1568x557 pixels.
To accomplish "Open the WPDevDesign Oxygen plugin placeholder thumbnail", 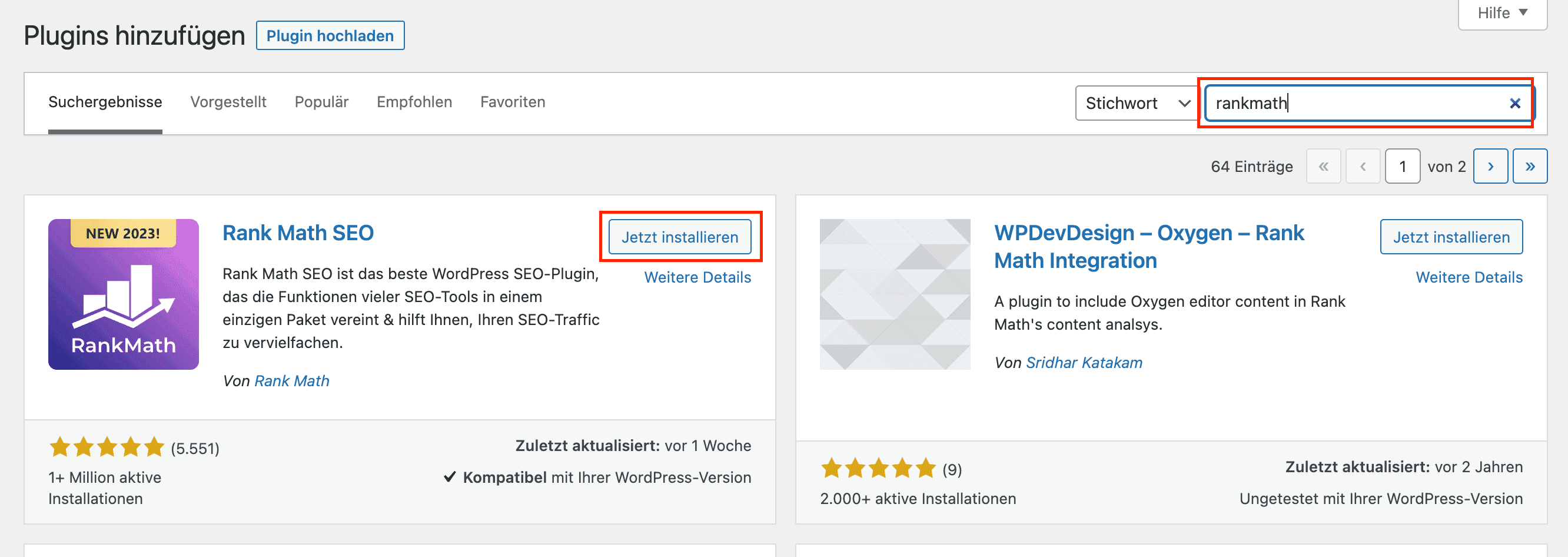I will click(x=895, y=294).
